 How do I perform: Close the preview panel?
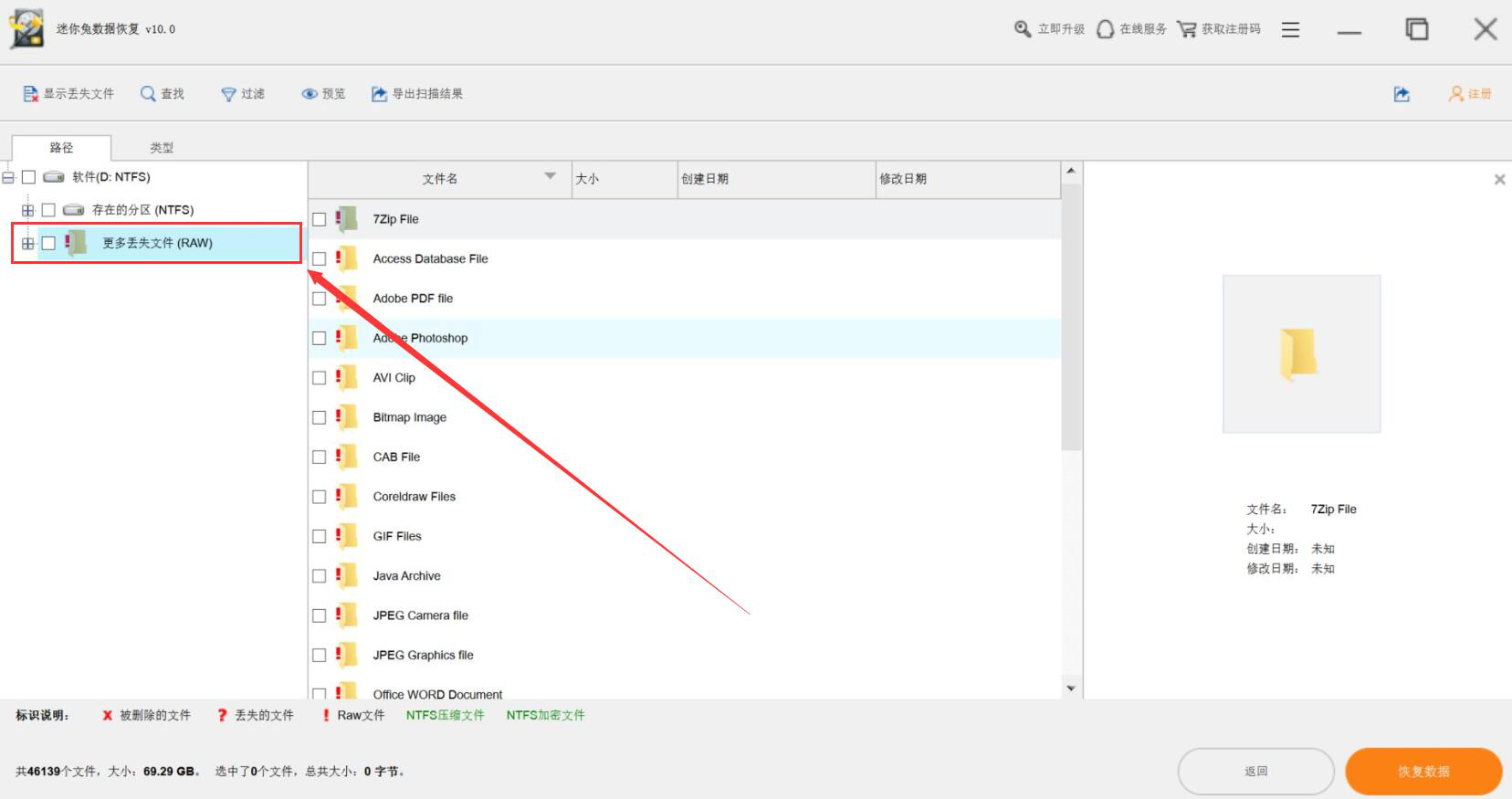[1499, 180]
